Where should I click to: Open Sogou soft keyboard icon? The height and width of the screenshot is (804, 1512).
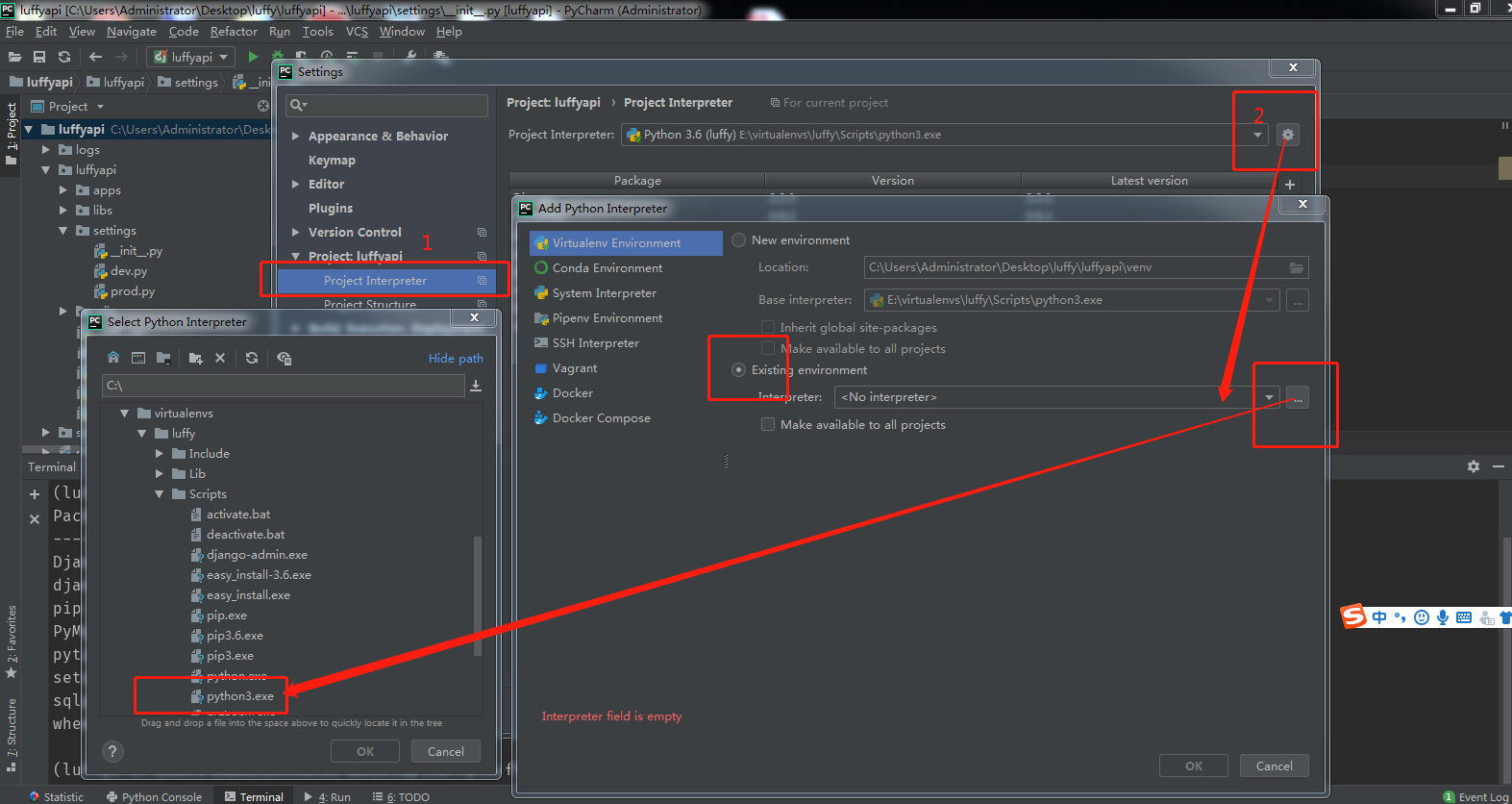pyautogui.click(x=1464, y=617)
